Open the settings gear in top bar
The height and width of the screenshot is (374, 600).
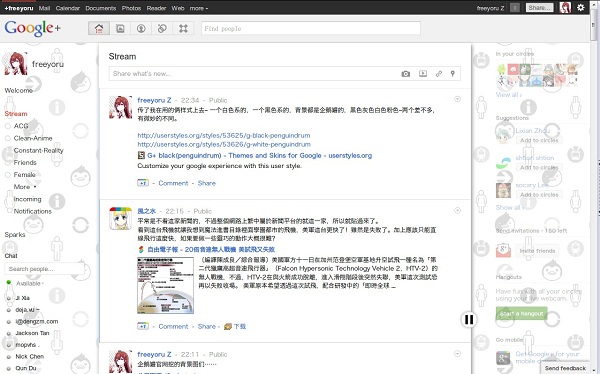point(580,7)
